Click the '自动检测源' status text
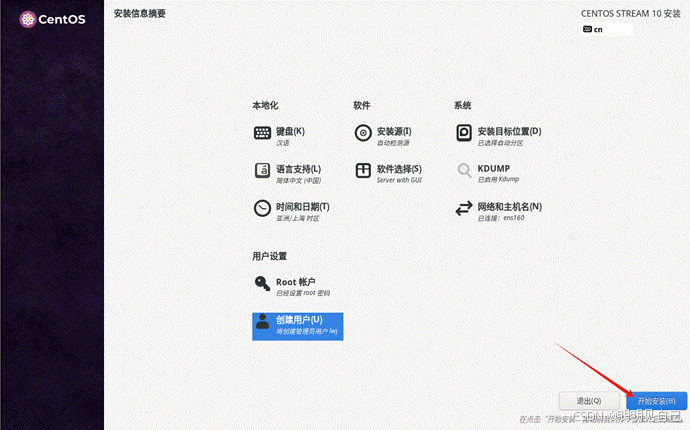The image size is (690, 430). pyautogui.click(x=393, y=143)
